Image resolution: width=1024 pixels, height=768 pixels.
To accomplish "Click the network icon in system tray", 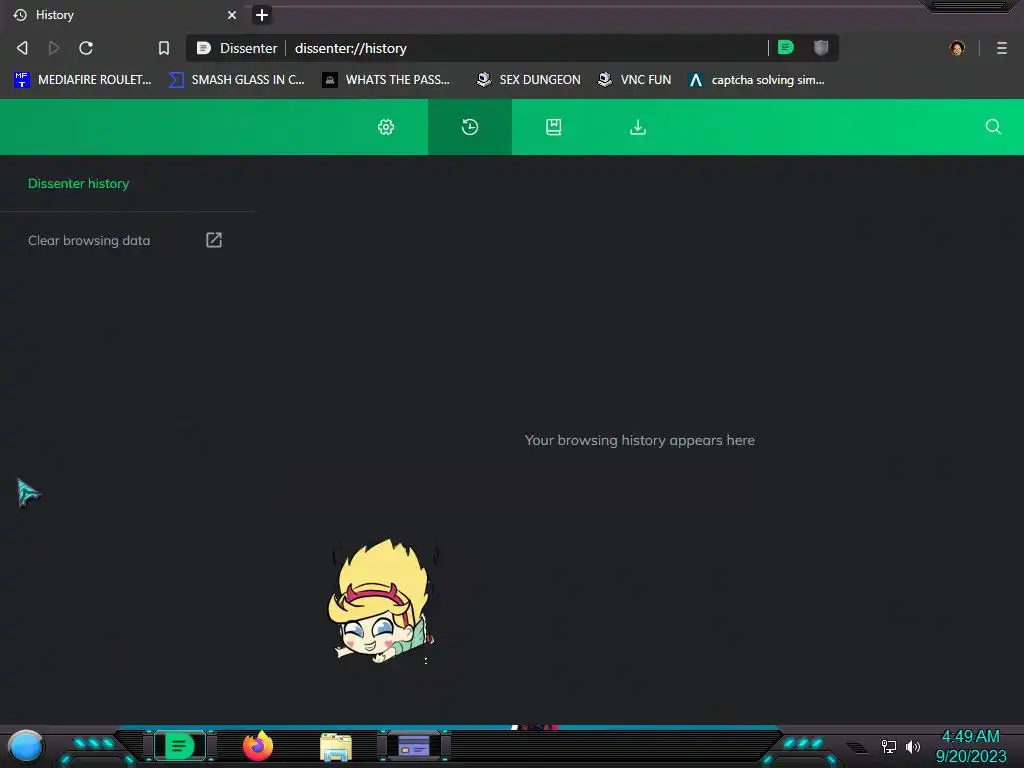I will 889,746.
